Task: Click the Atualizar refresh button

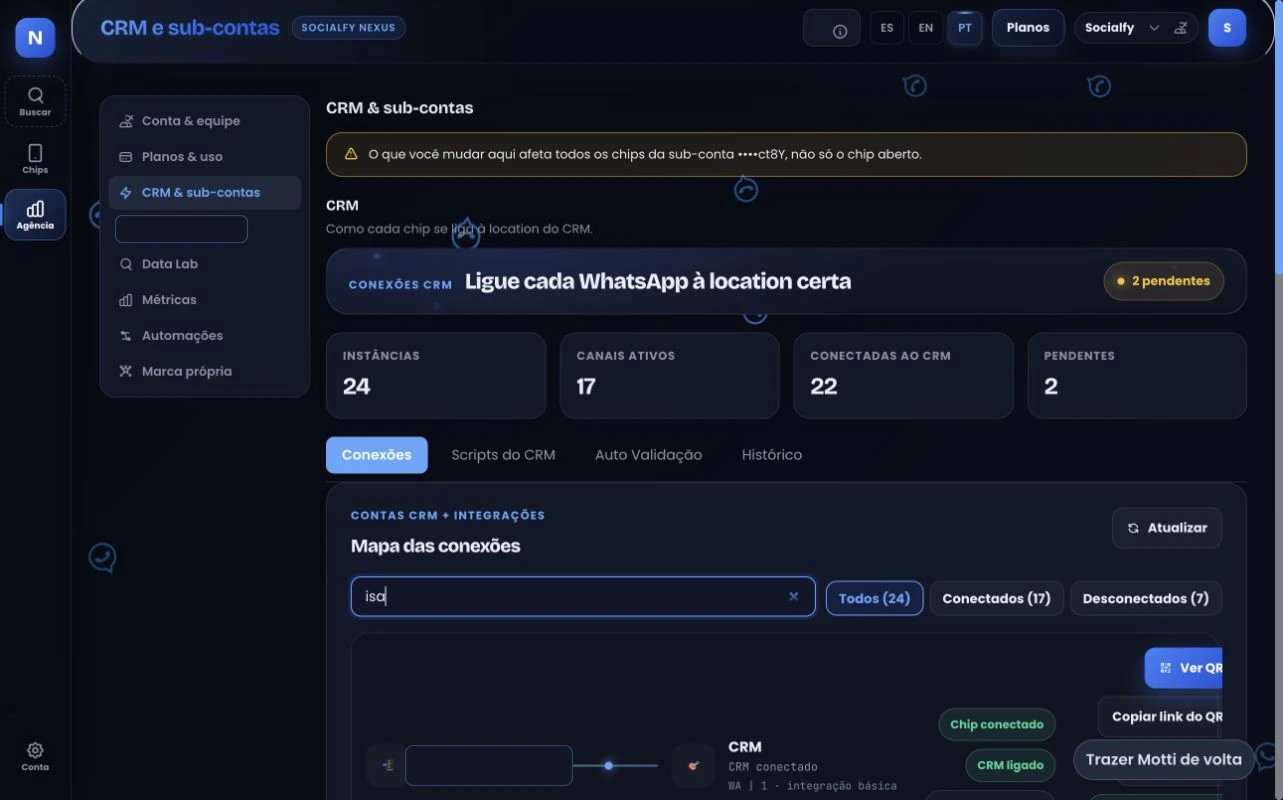Action: [1167, 528]
